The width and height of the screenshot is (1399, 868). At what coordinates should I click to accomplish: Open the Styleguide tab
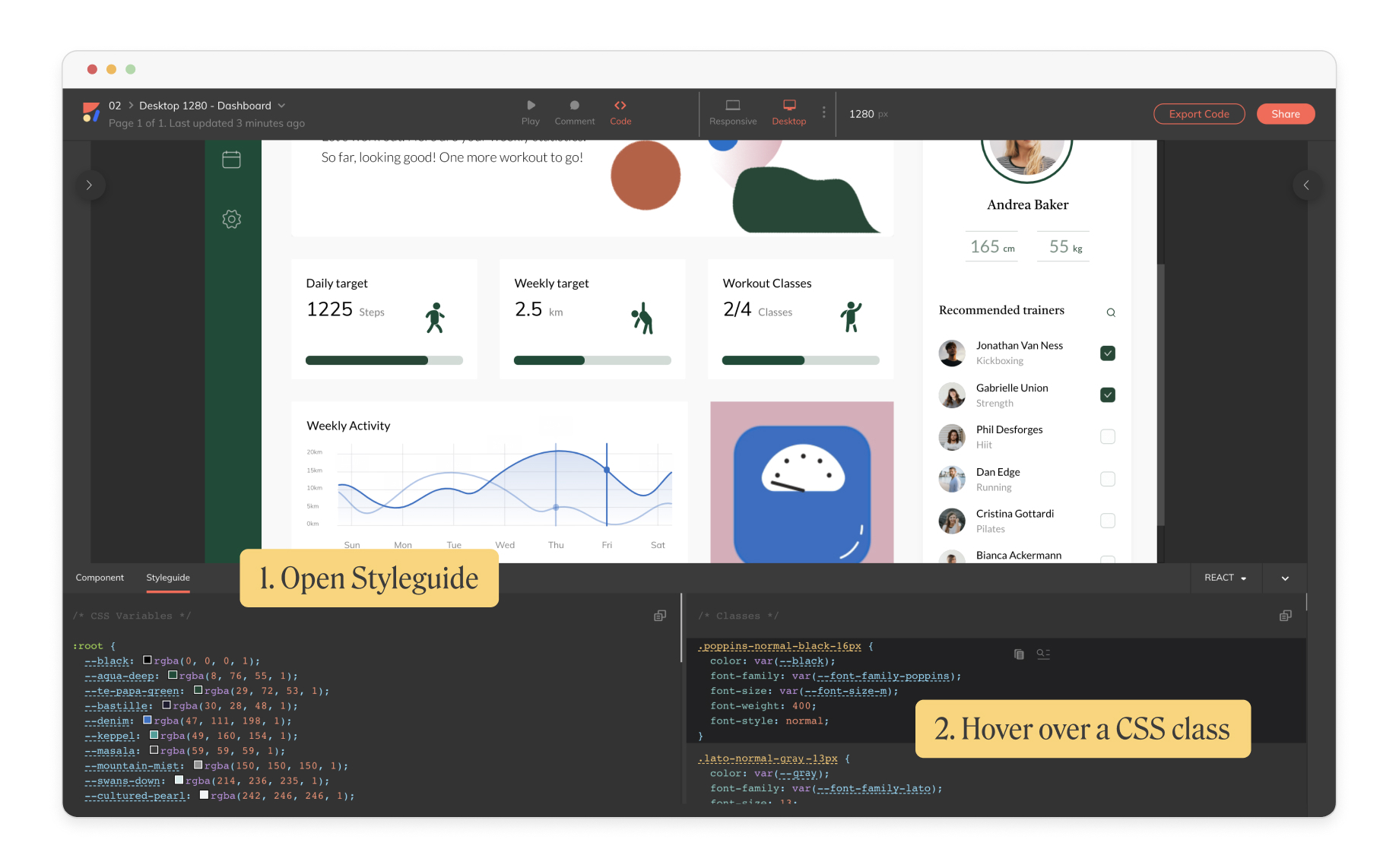pyautogui.click(x=168, y=578)
